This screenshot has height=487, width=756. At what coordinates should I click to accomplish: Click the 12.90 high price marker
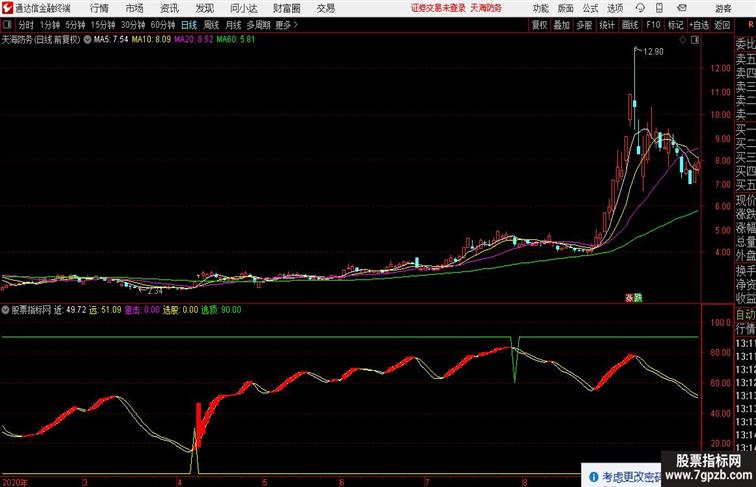pyautogui.click(x=653, y=52)
